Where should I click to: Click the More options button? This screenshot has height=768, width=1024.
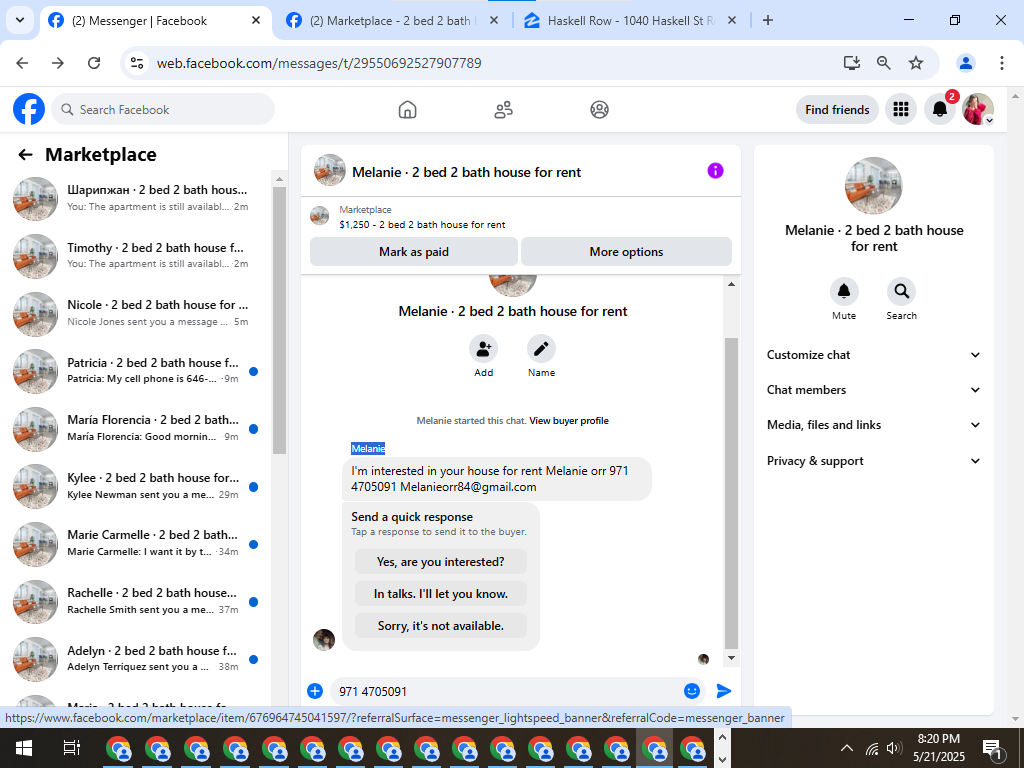click(626, 251)
